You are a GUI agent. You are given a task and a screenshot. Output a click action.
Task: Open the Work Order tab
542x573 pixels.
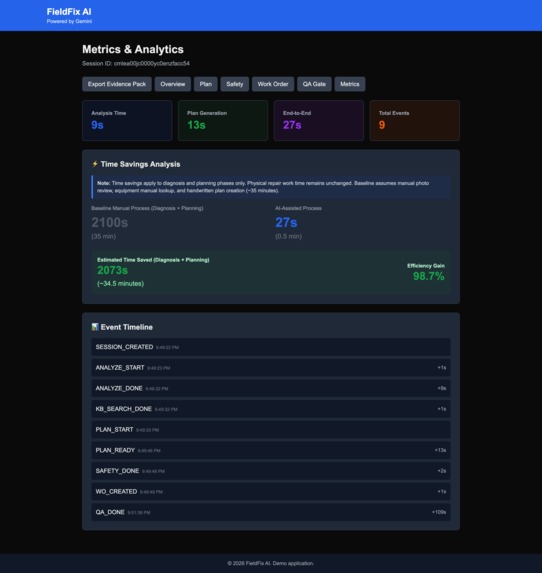coord(273,84)
